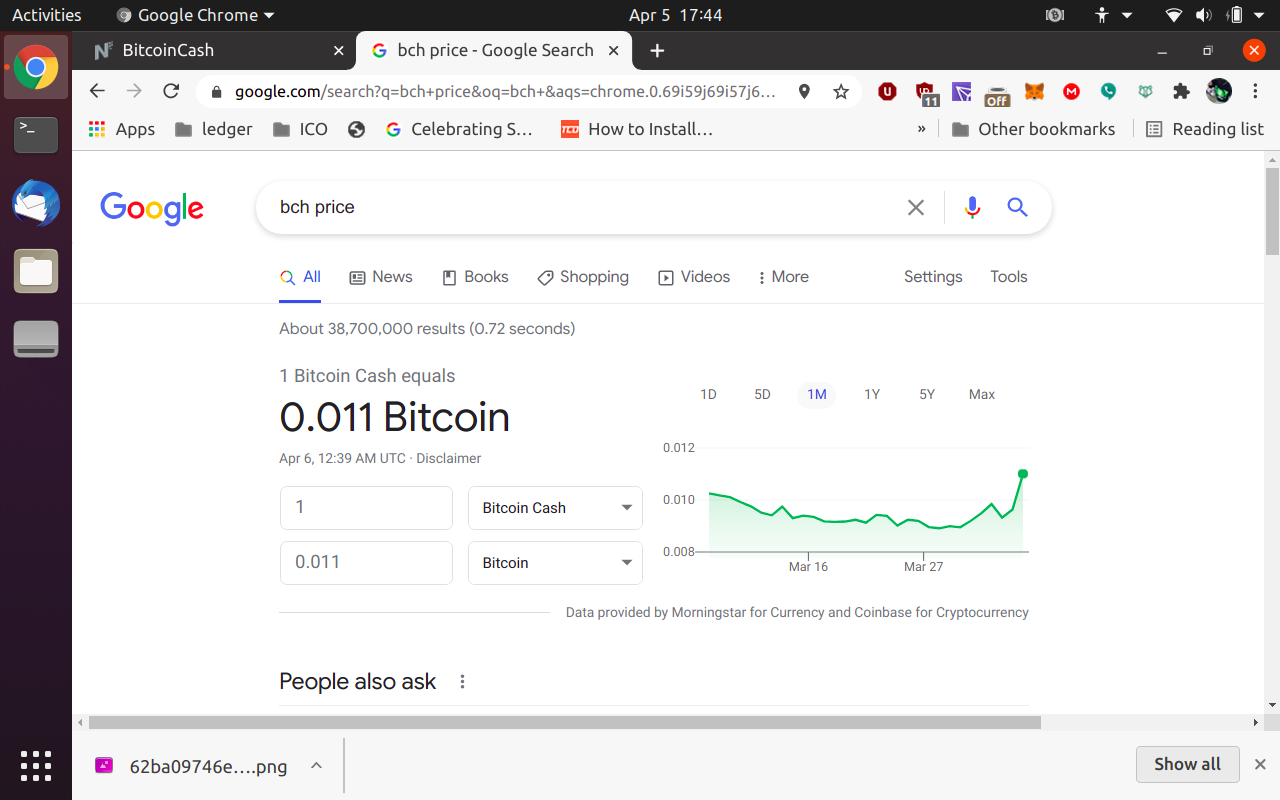The width and height of the screenshot is (1280, 800).
Task: Select the 1Y chart range
Action: (x=872, y=394)
